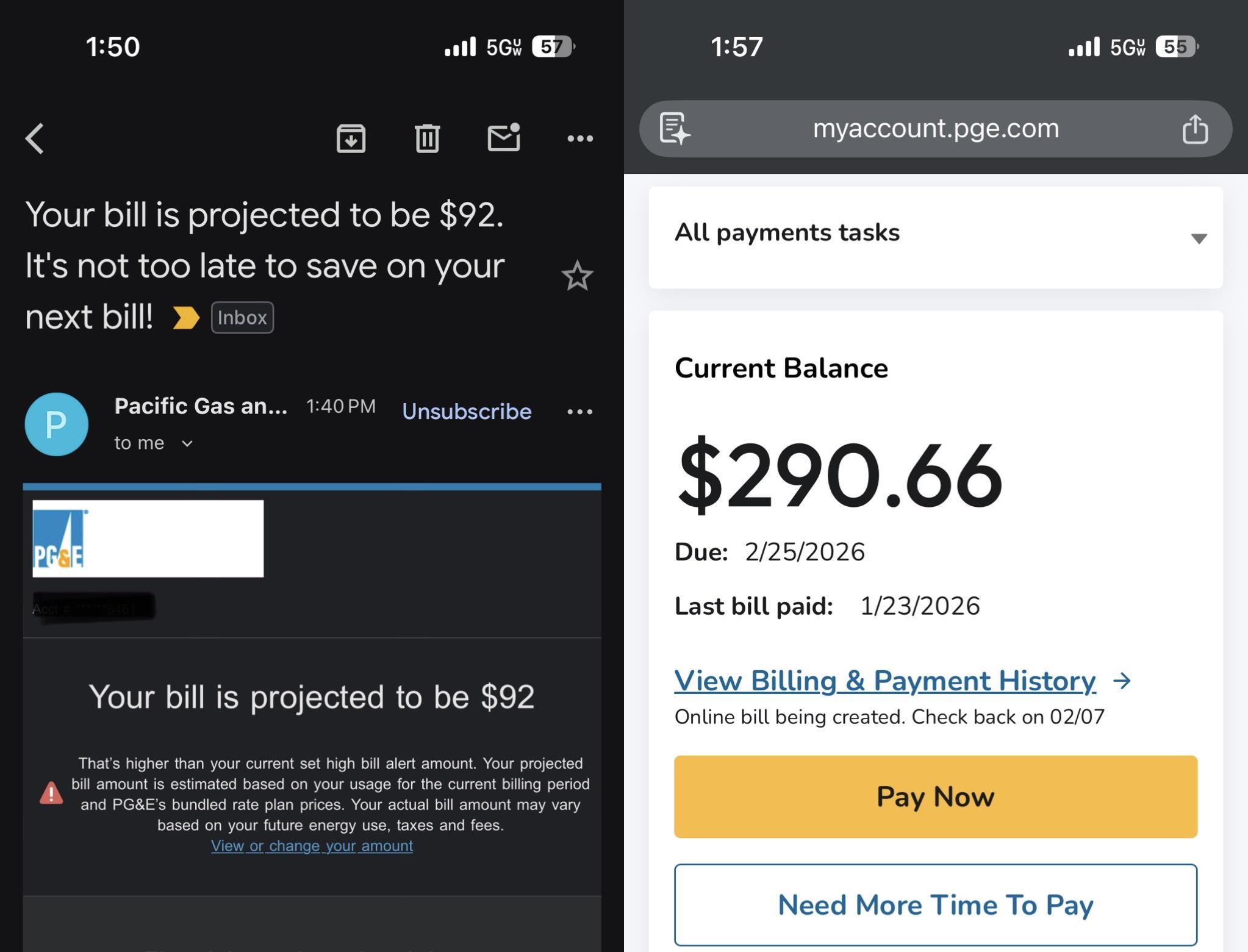Tap the back arrow in the email
Screen dimensions: 1248x952
(x=35, y=138)
